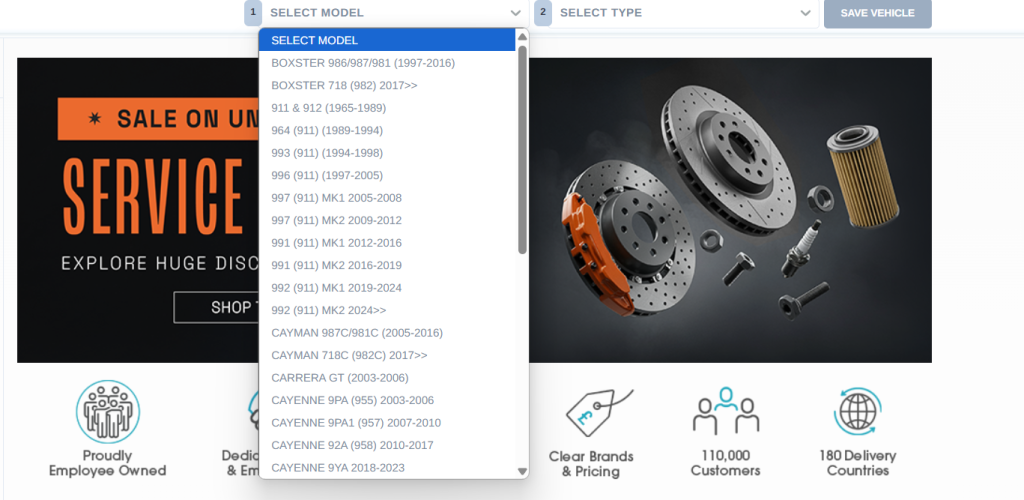Viewport: 1024px width, 500px height.
Task: Click the dropdown list scroll-down arrow
Action: tap(522, 471)
